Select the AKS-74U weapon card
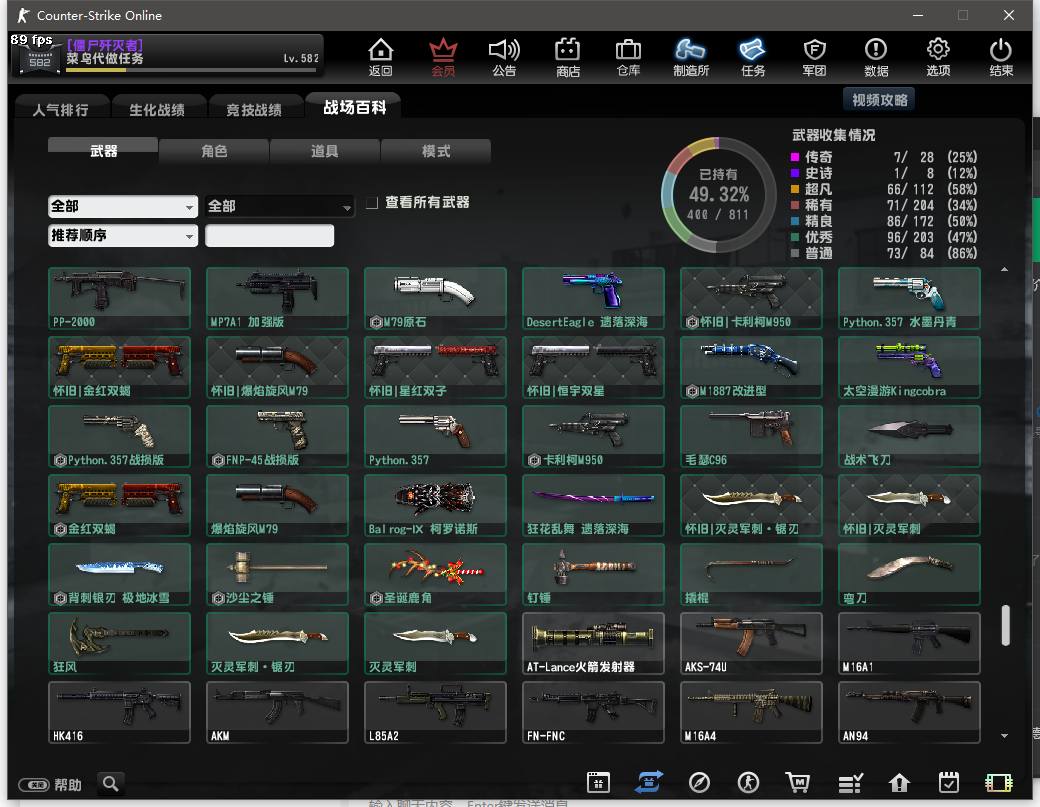Viewport: 1040px width, 807px height. tap(751, 643)
